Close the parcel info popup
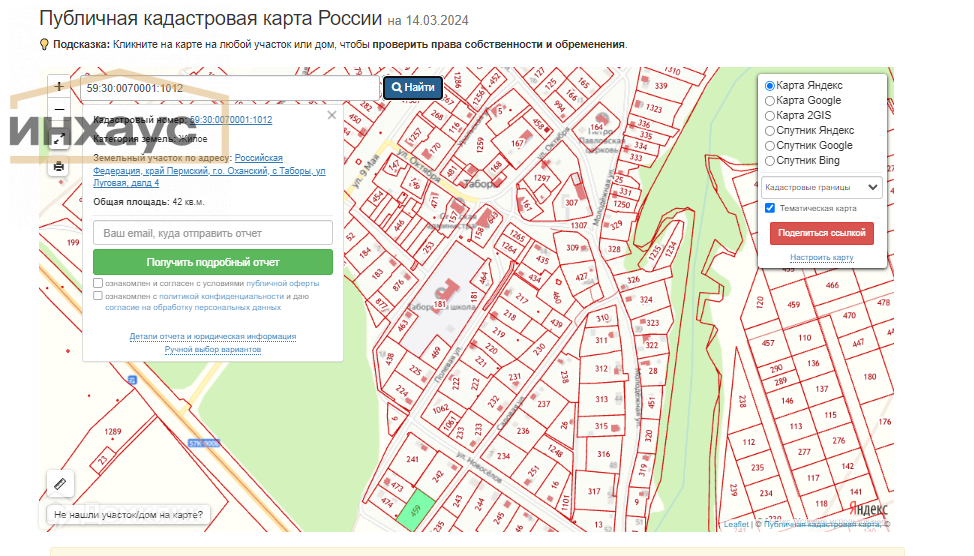 332,115
